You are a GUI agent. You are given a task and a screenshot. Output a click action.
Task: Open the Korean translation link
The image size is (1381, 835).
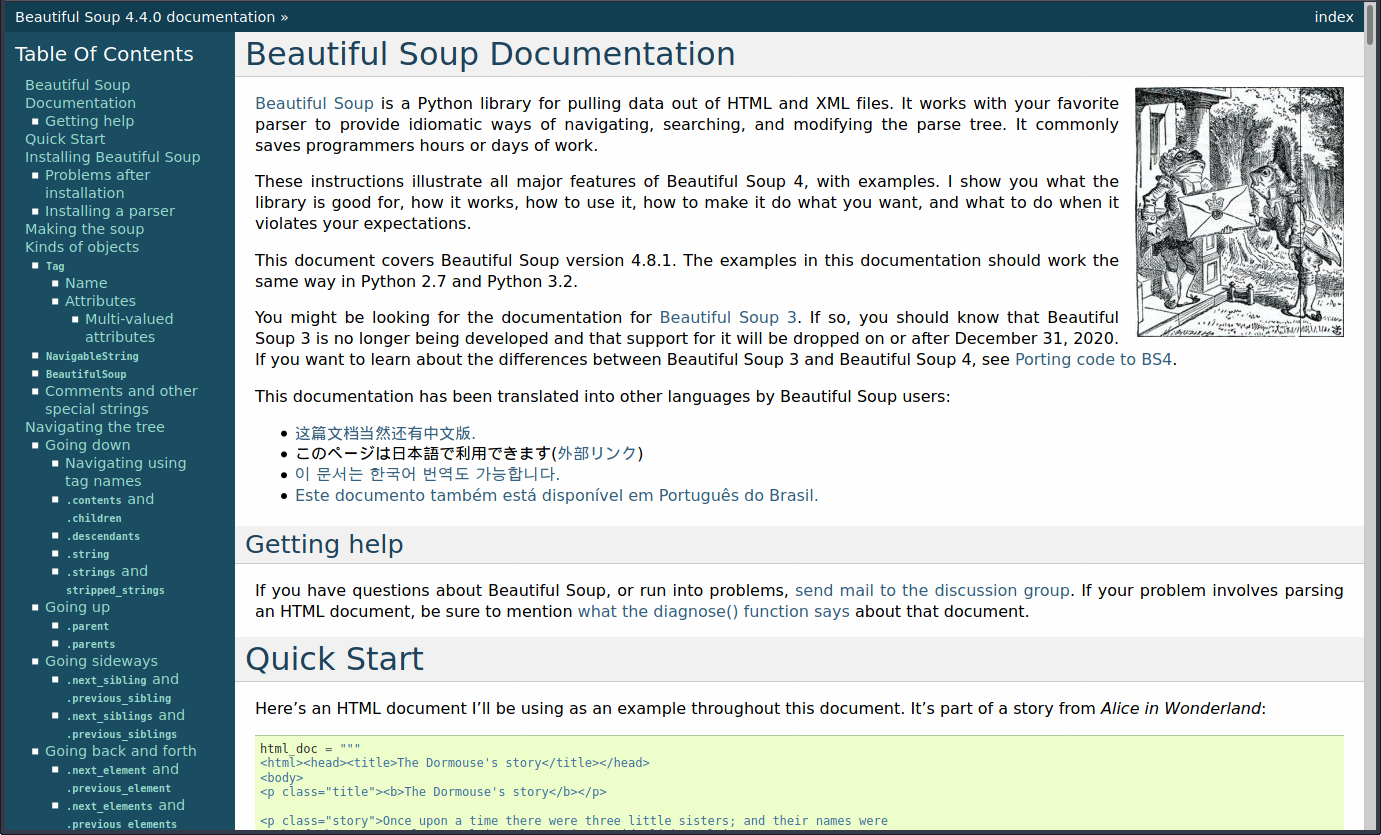click(x=427, y=474)
